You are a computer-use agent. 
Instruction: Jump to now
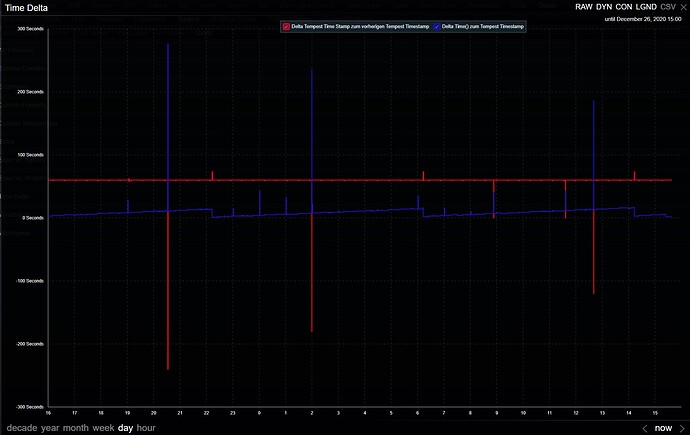coord(663,428)
